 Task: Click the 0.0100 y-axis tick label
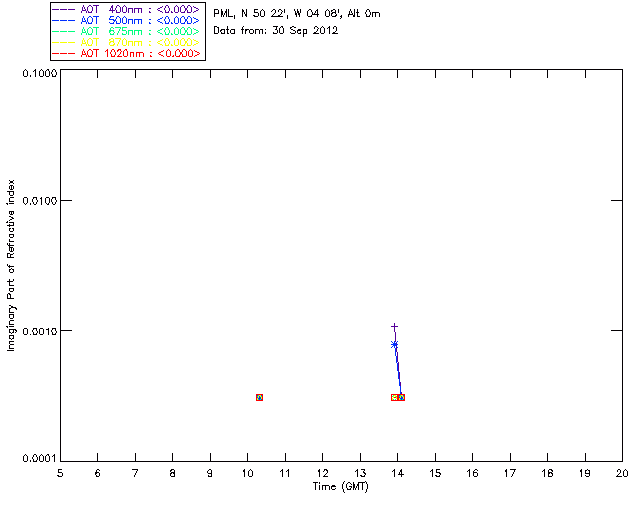[x=40, y=201]
